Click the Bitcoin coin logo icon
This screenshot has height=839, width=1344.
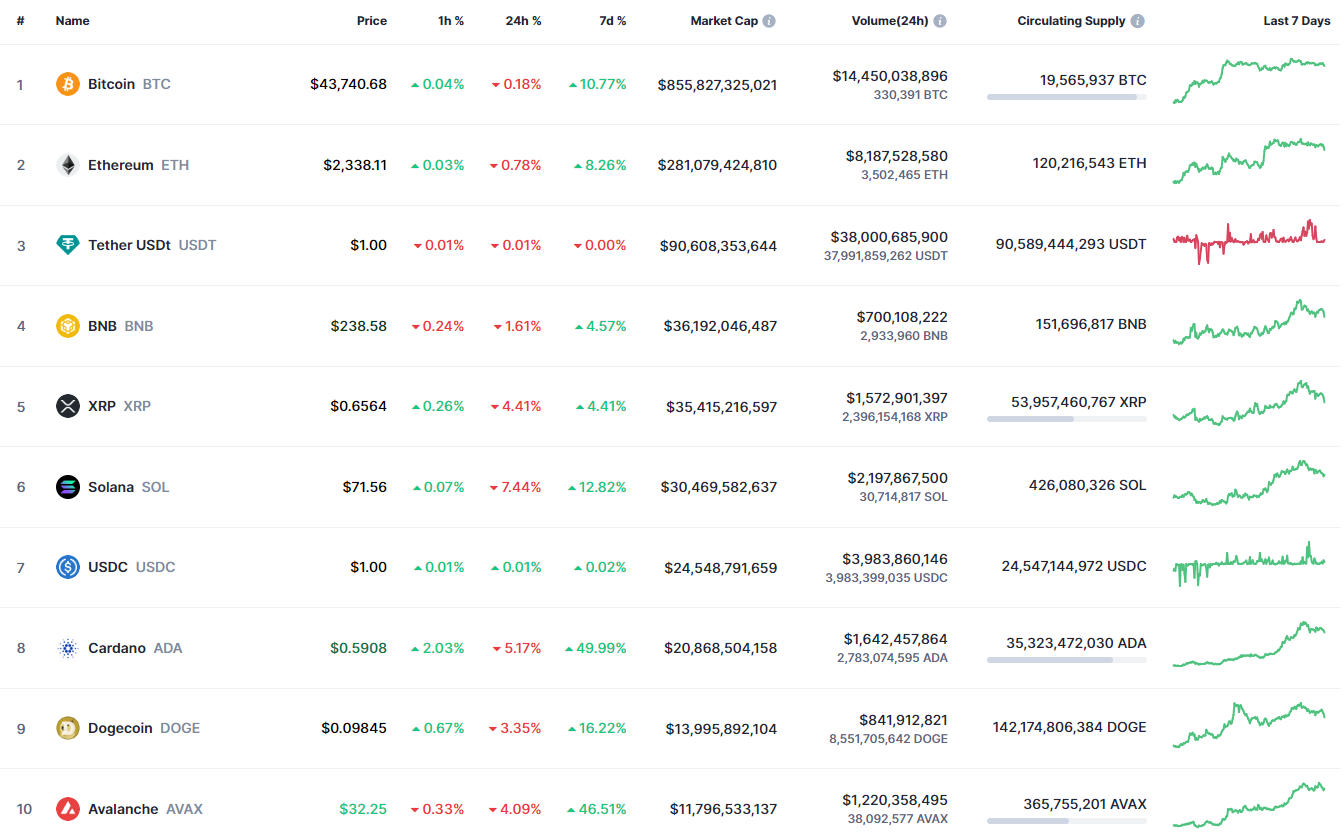(68, 84)
